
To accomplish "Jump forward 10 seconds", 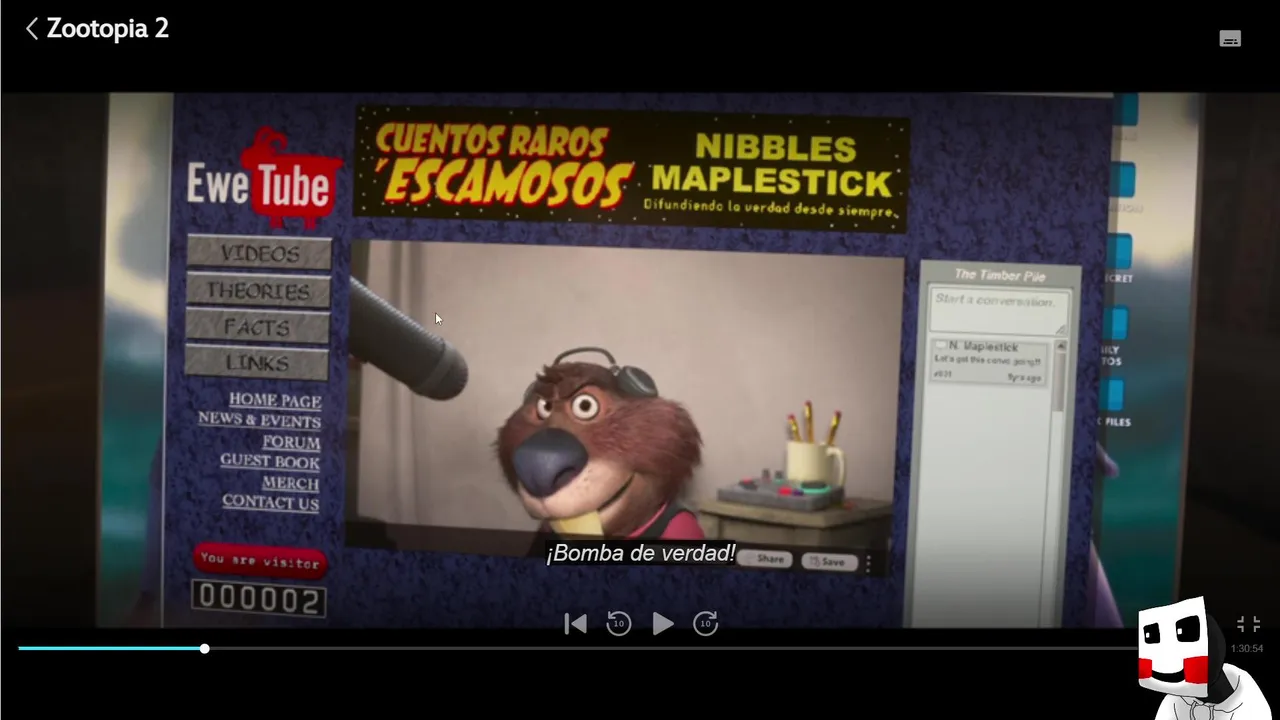I will (x=706, y=624).
